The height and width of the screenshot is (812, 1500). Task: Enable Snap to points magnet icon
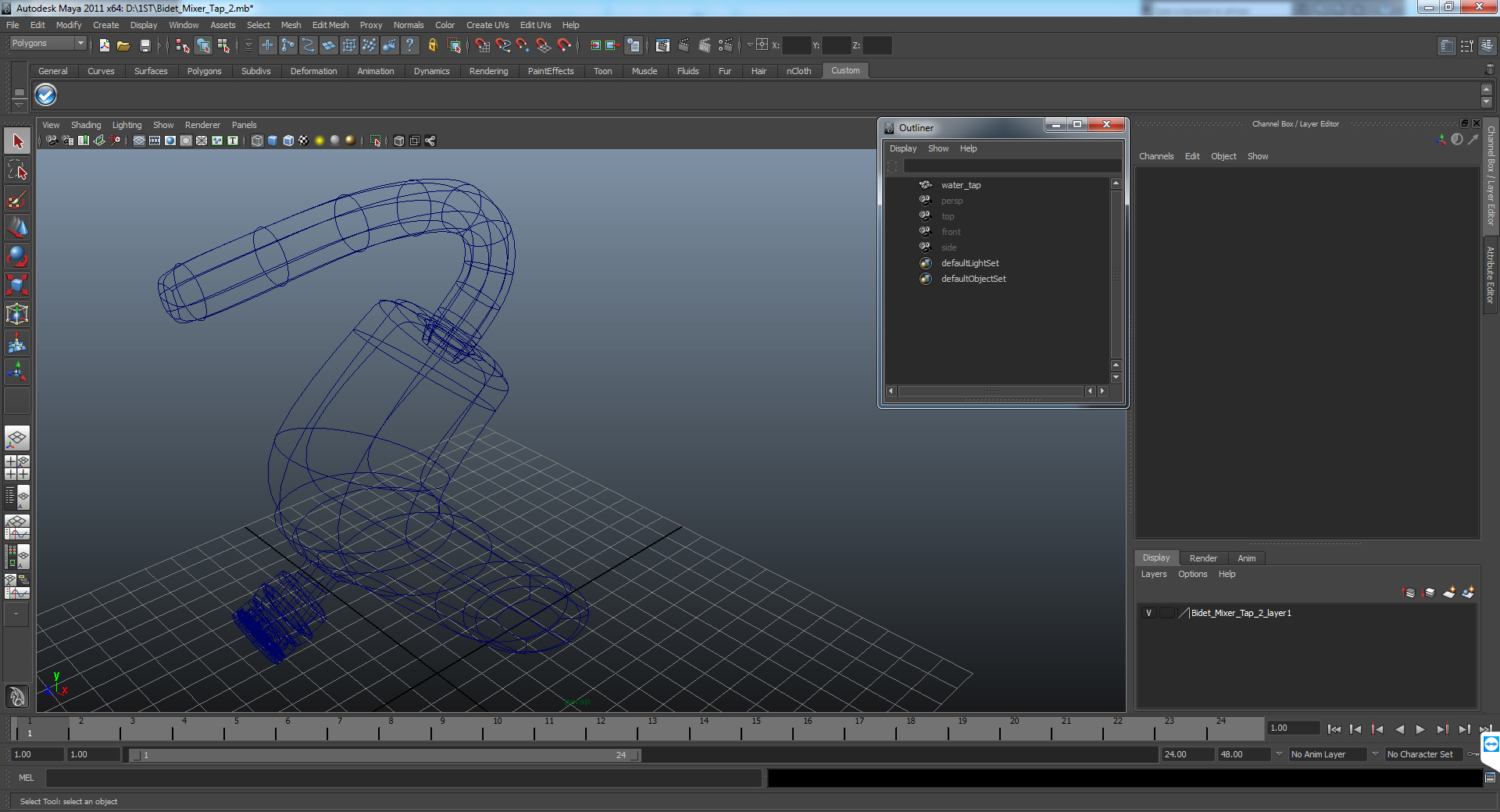pyautogui.click(x=523, y=45)
